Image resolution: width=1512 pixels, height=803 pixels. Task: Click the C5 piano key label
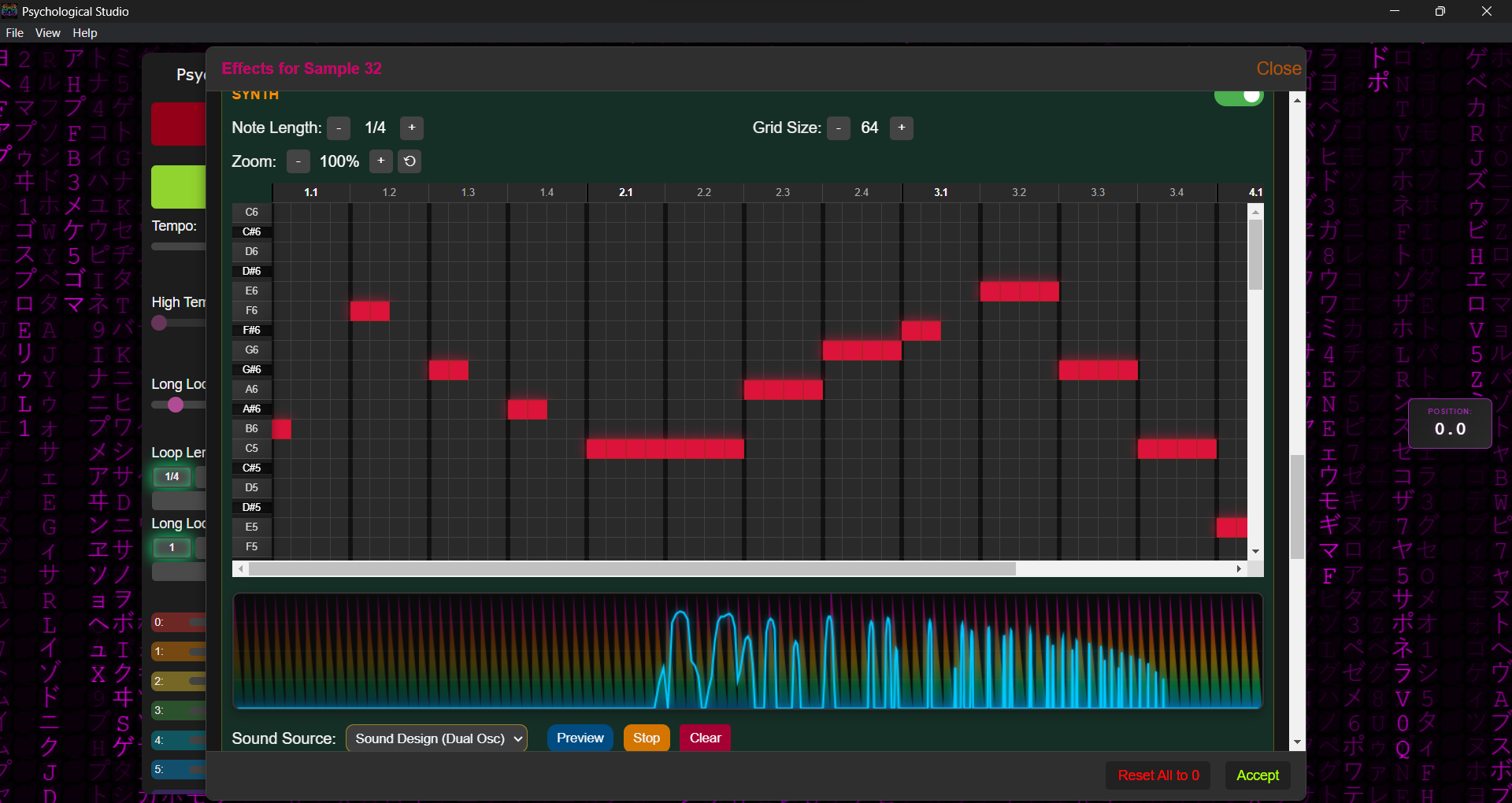tap(252, 449)
